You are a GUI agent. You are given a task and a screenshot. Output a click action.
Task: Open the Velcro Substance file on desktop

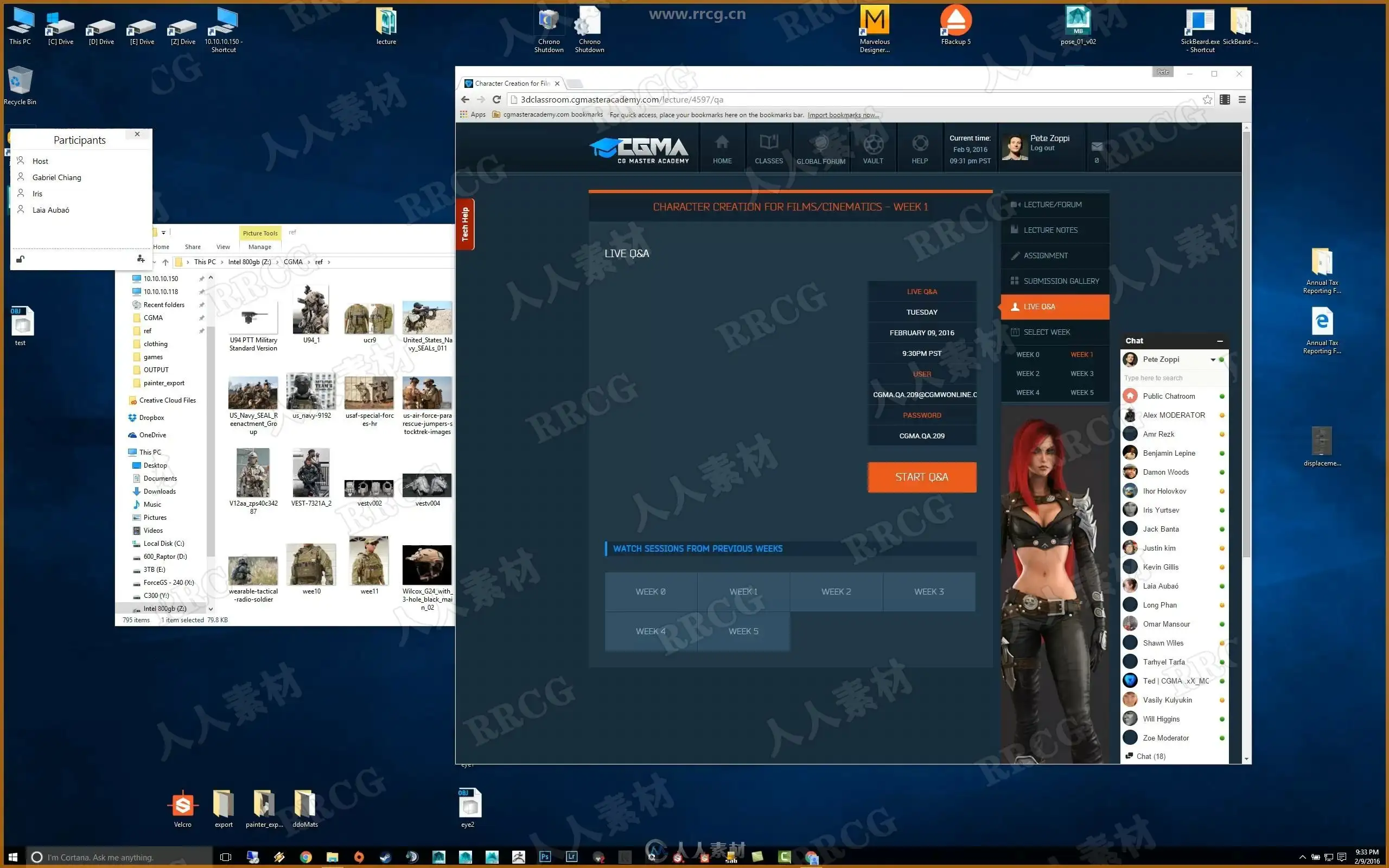tap(182, 809)
